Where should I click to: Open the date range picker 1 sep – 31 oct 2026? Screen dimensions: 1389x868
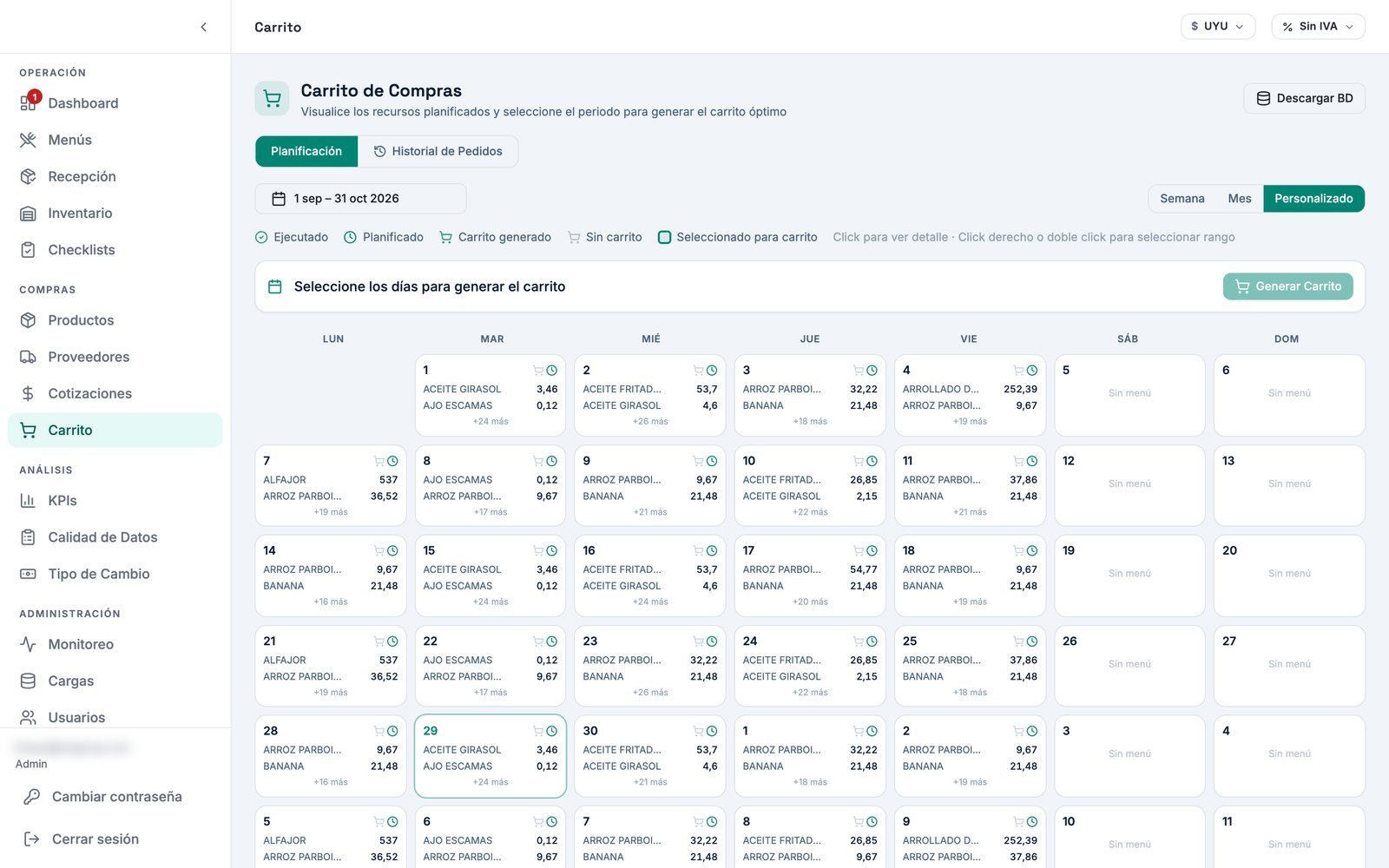click(x=360, y=199)
